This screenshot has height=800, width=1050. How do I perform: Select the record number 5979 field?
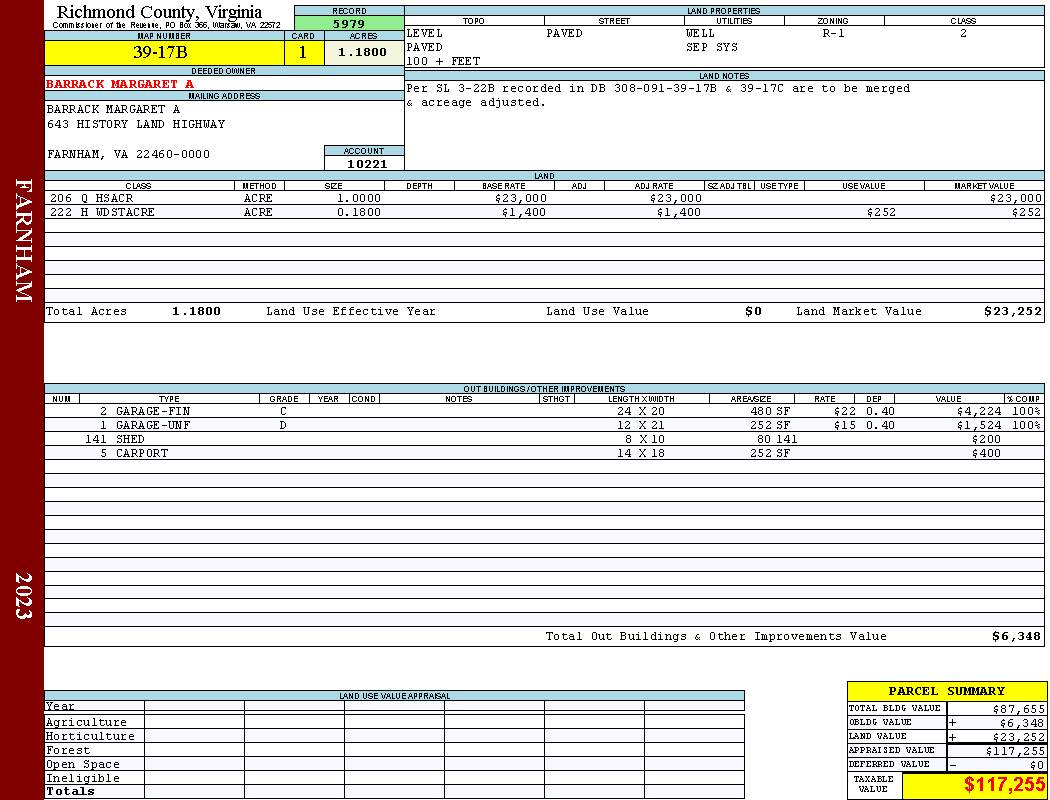point(349,23)
